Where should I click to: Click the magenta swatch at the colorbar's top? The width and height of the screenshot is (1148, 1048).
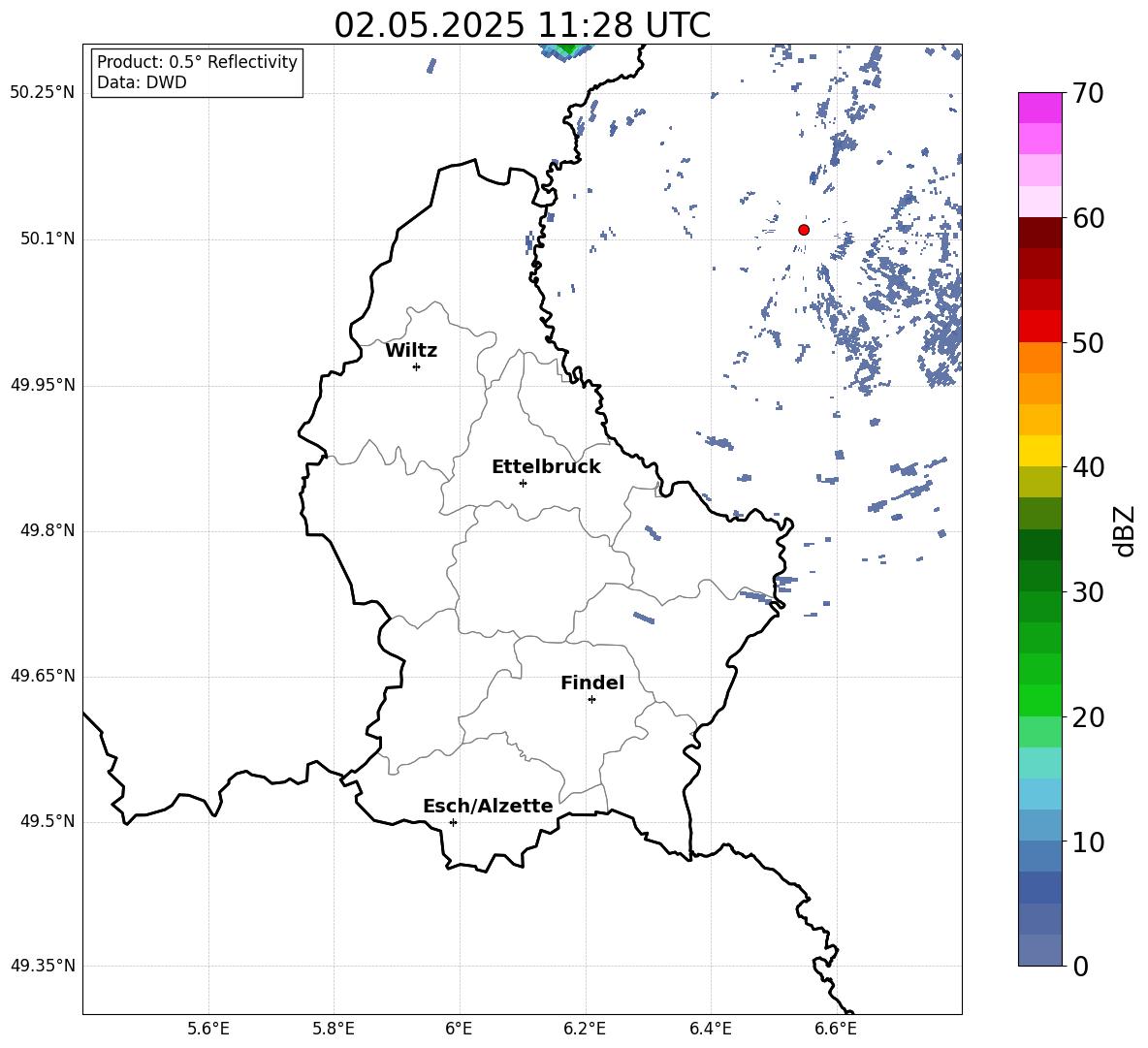point(1039,108)
